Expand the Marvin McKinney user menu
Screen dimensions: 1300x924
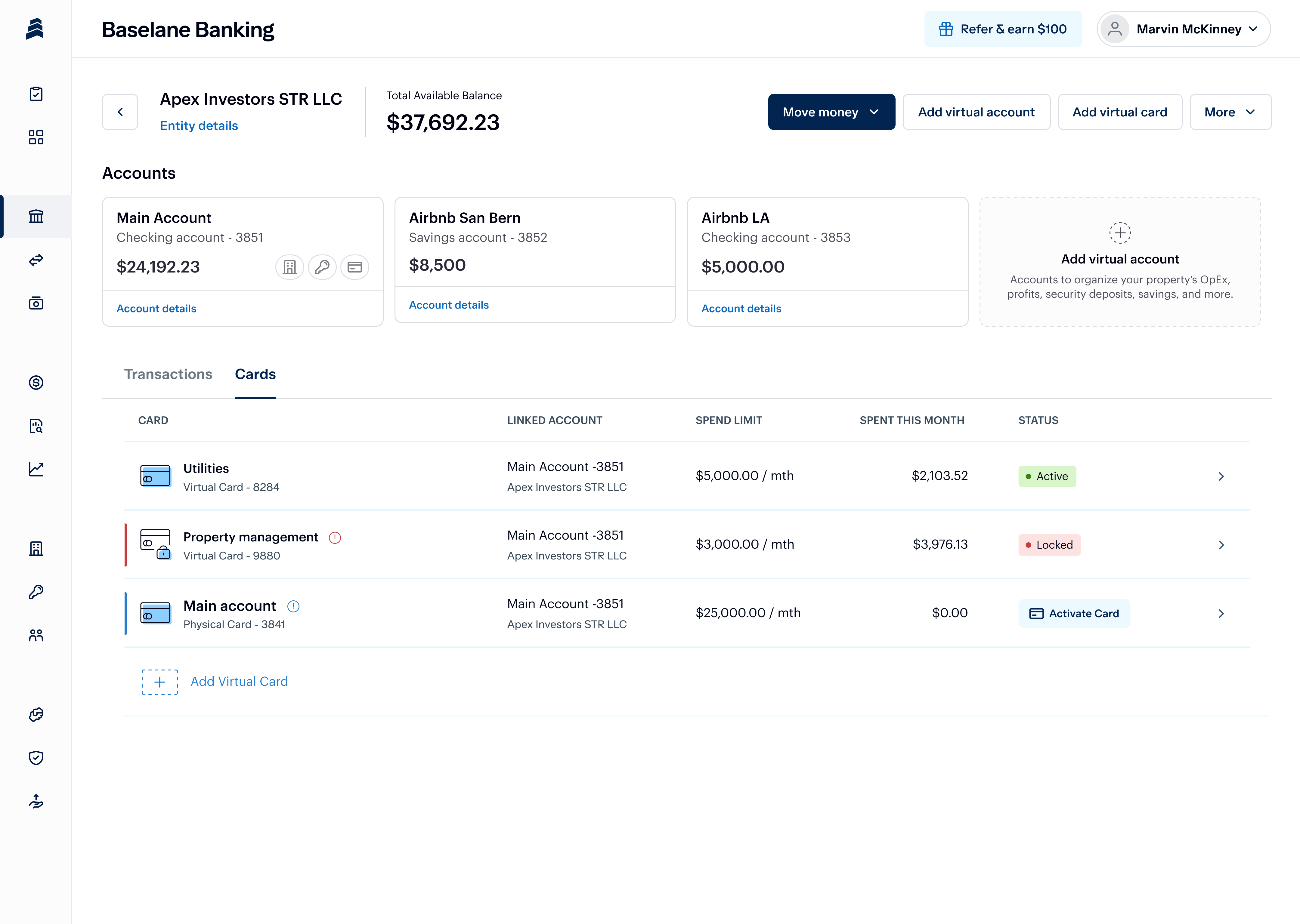(1183, 29)
